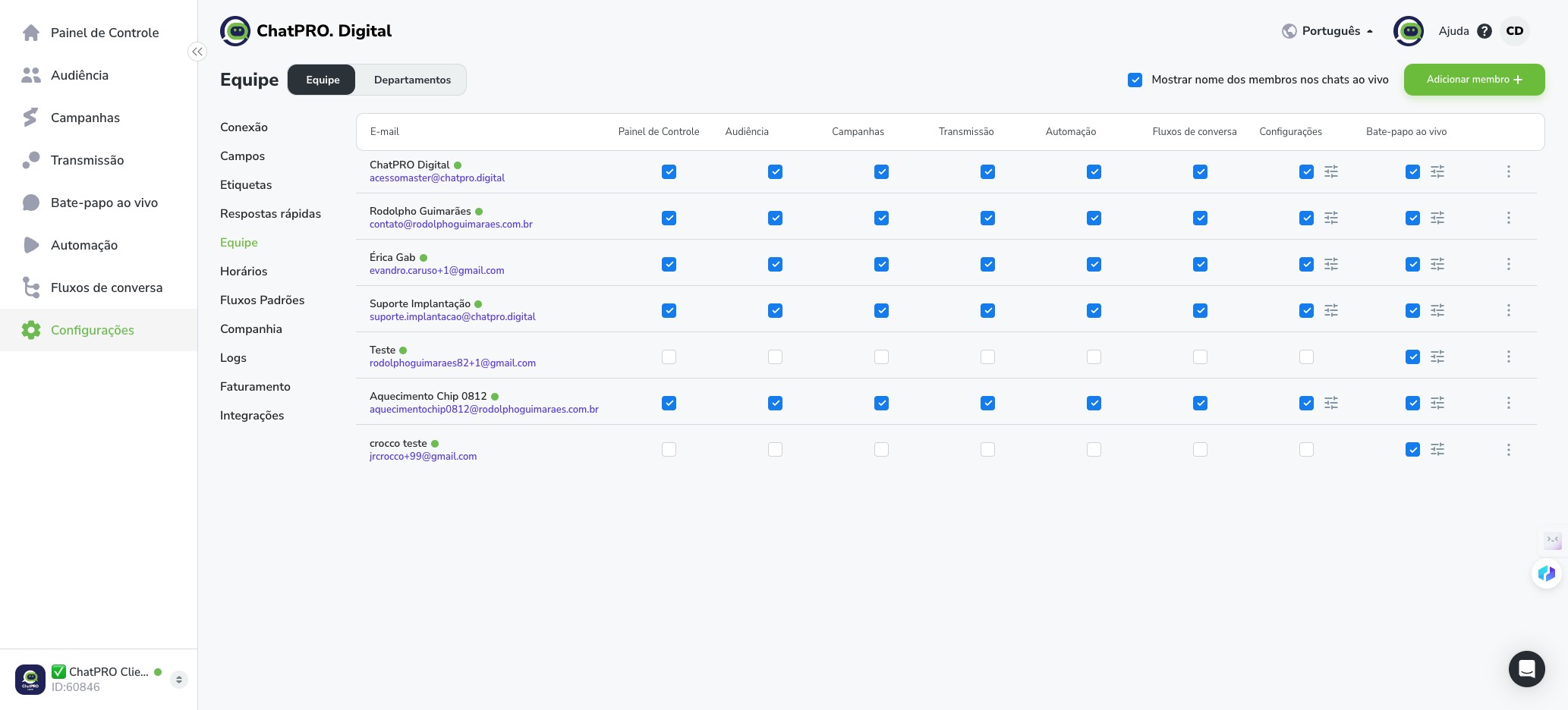Click the Fluxos de conversa branch icon
The height and width of the screenshot is (710, 1568).
tap(31, 287)
